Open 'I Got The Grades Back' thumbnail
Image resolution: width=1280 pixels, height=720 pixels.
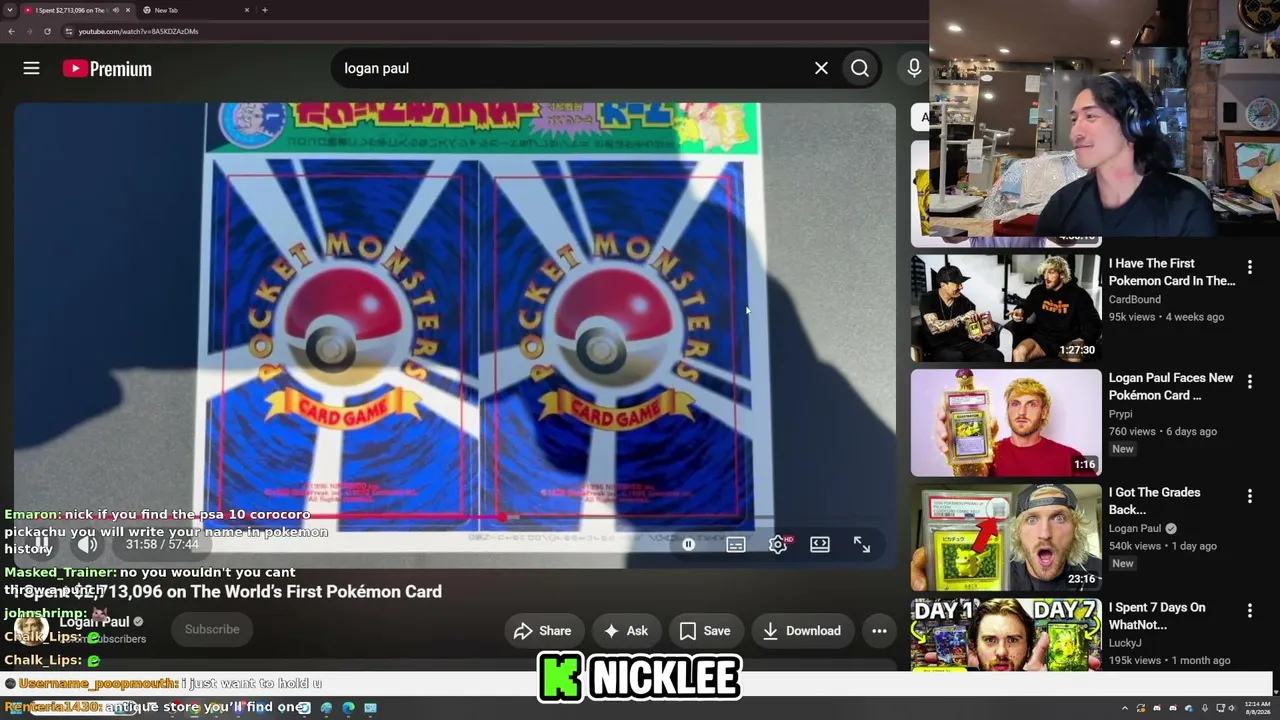click(1006, 538)
